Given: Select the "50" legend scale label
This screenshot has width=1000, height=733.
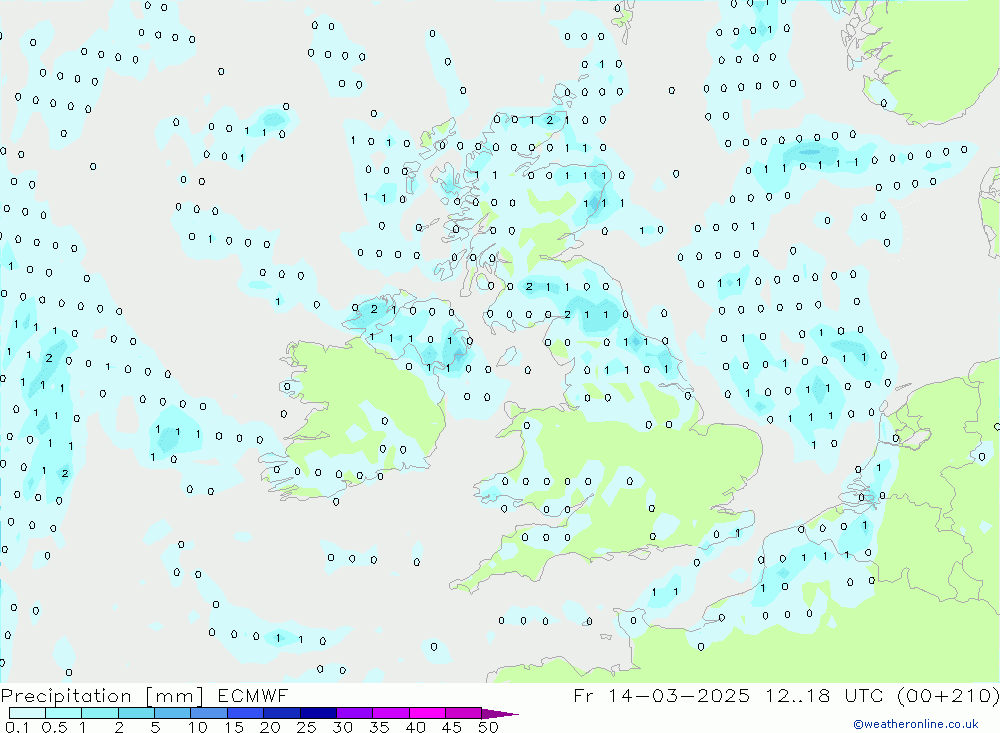Looking at the screenshot, I should (488, 727).
